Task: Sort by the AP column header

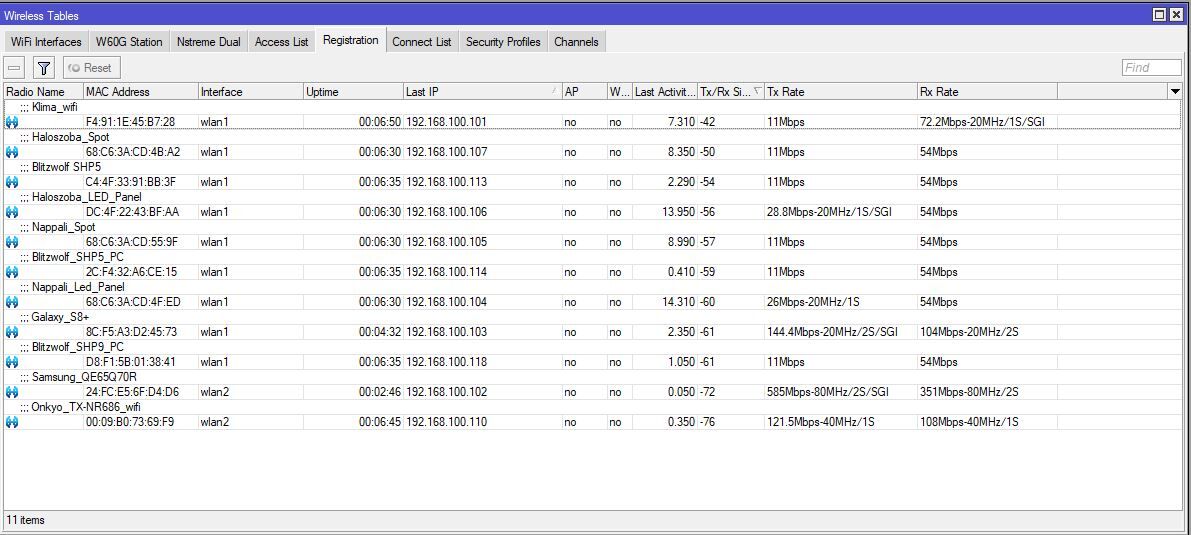Action: coord(584,92)
